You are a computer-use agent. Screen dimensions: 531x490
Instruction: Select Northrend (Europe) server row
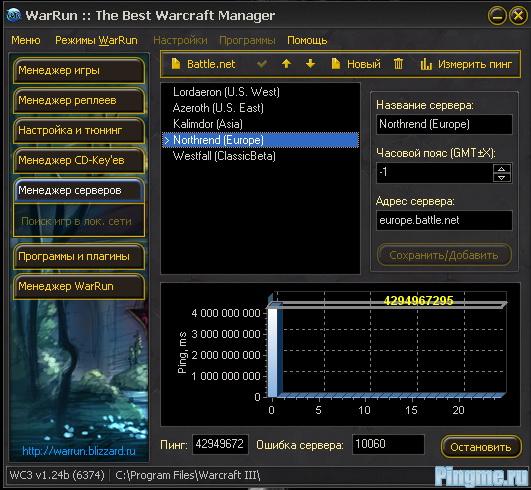click(260, 140)
